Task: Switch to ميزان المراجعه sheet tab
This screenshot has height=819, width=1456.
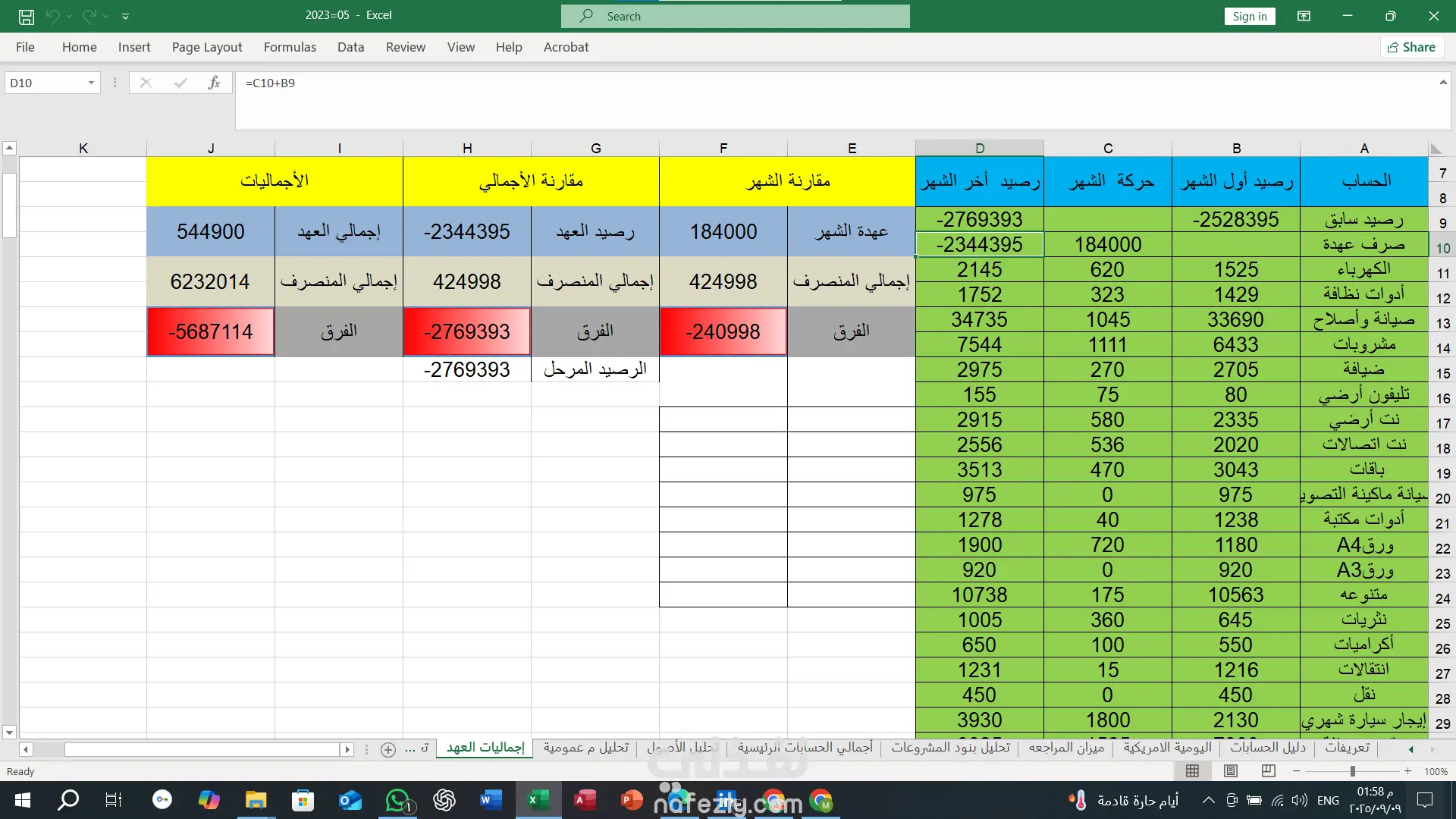Action: coord(1065,748)
